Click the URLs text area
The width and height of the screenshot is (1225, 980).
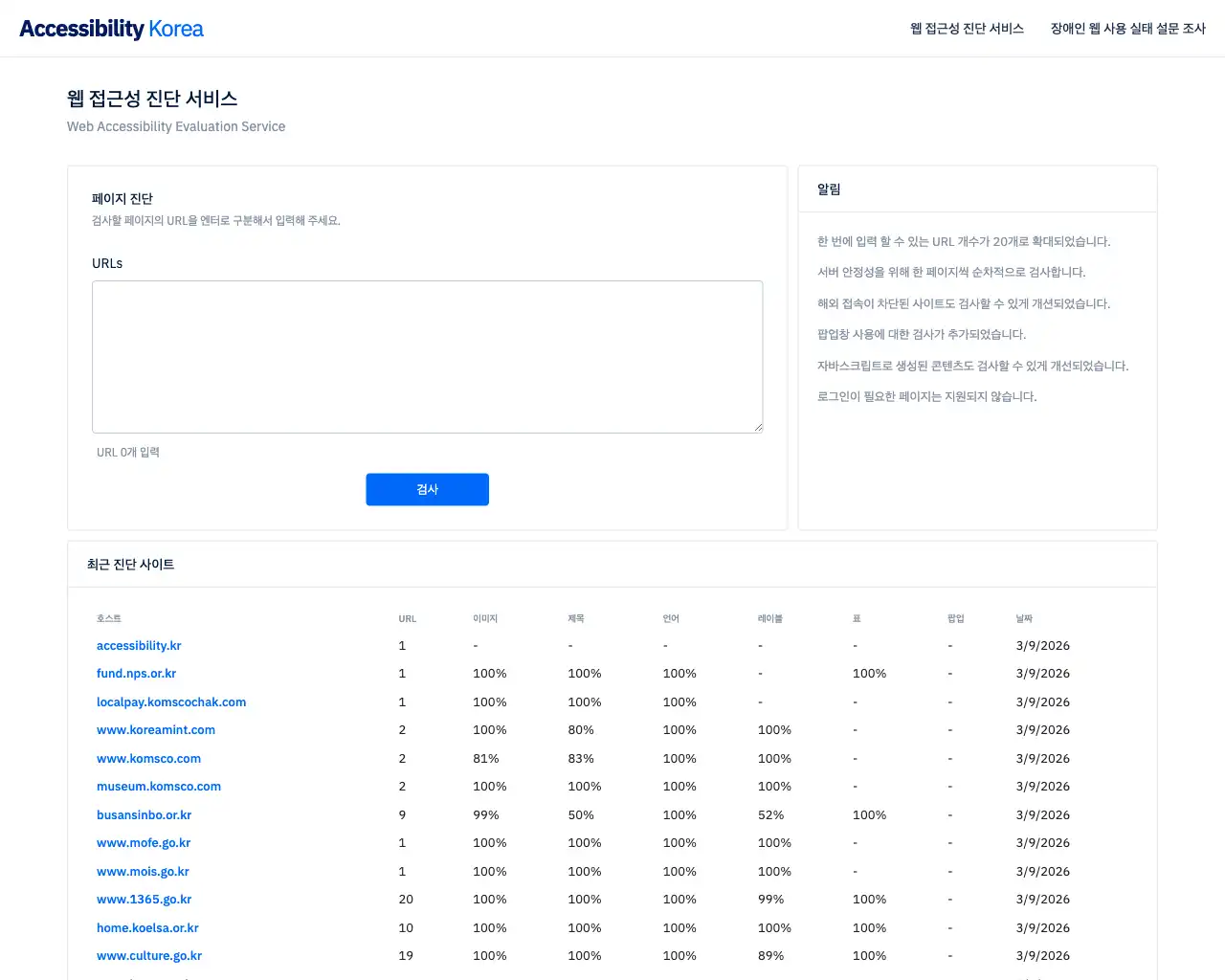[x=427, y=356]
